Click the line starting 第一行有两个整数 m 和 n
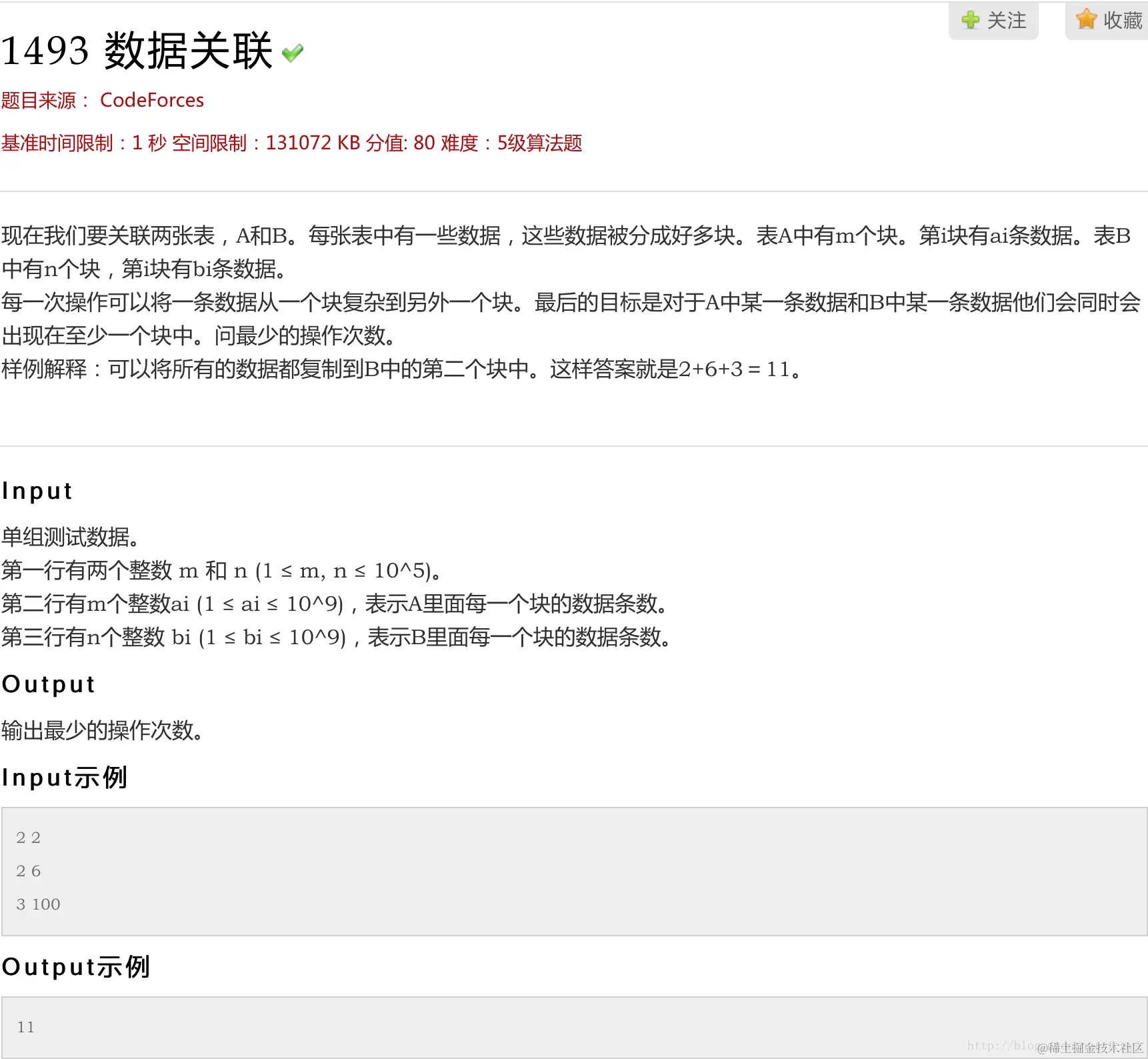The image size is (1148, 1059). coord(222,570)
